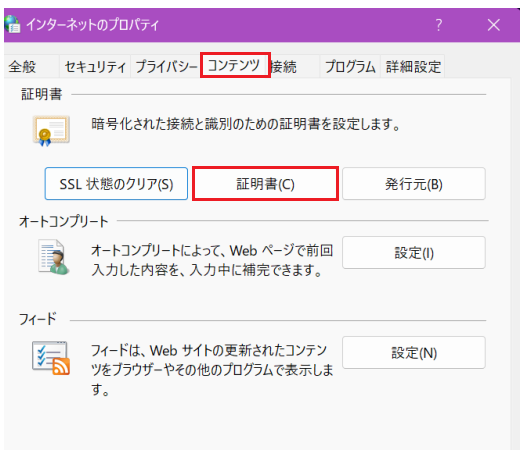Image resolution: width=523 pixels, height=461 pixels.
Task: Open AutoComplete 設定(I) button
Action: point(414,253)
